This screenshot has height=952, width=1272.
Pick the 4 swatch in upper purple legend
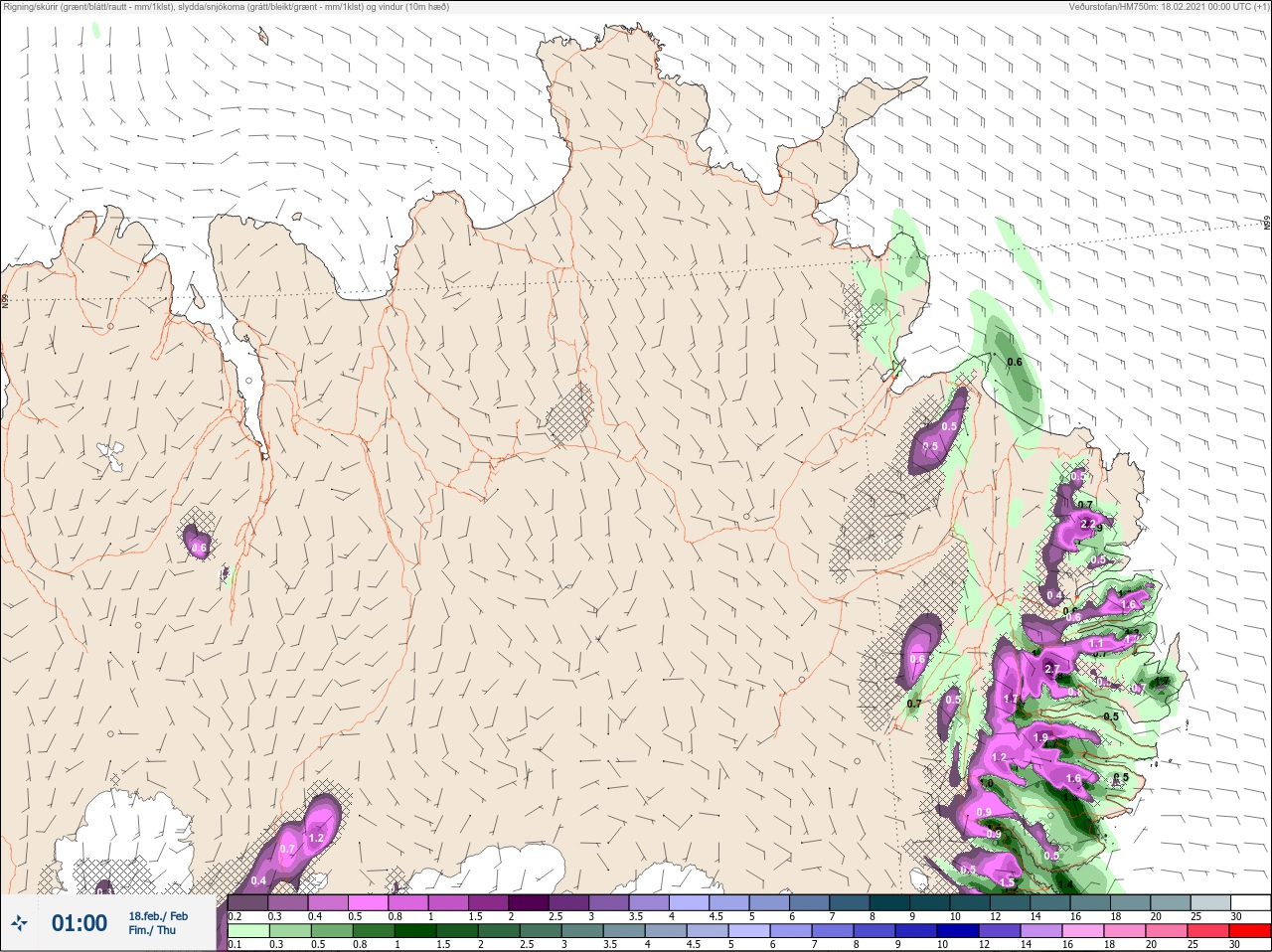[x=689, y=902]
